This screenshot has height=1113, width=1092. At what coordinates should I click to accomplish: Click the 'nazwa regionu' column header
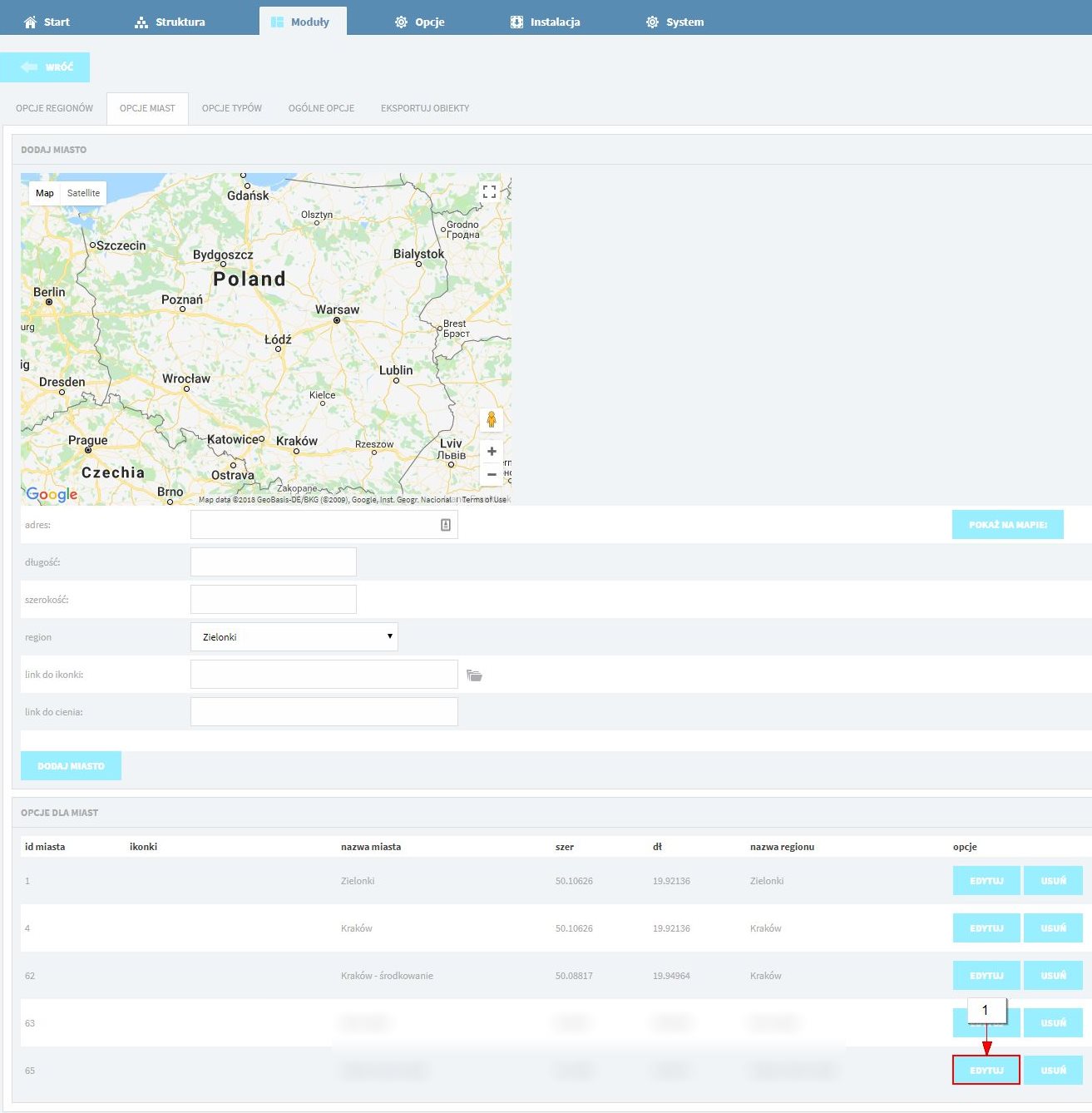(782, 847)
